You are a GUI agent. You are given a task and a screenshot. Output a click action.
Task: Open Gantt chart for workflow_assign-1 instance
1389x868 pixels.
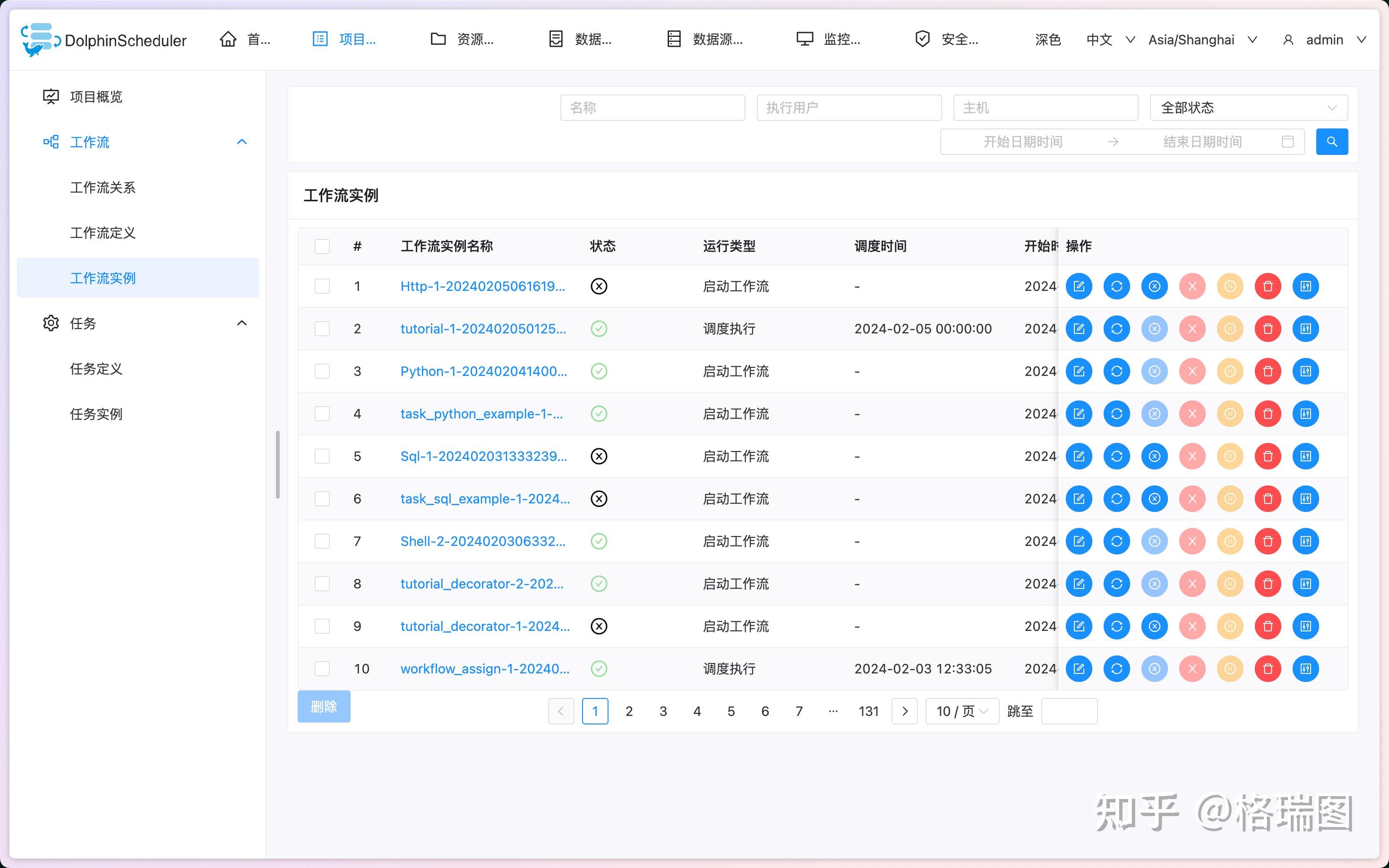(x=1306, y=668)
